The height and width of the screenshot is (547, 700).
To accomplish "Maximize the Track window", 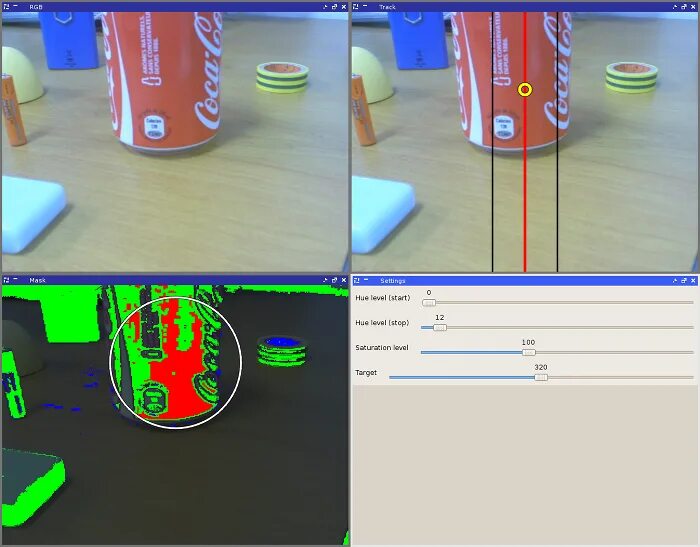I will 684,7.
